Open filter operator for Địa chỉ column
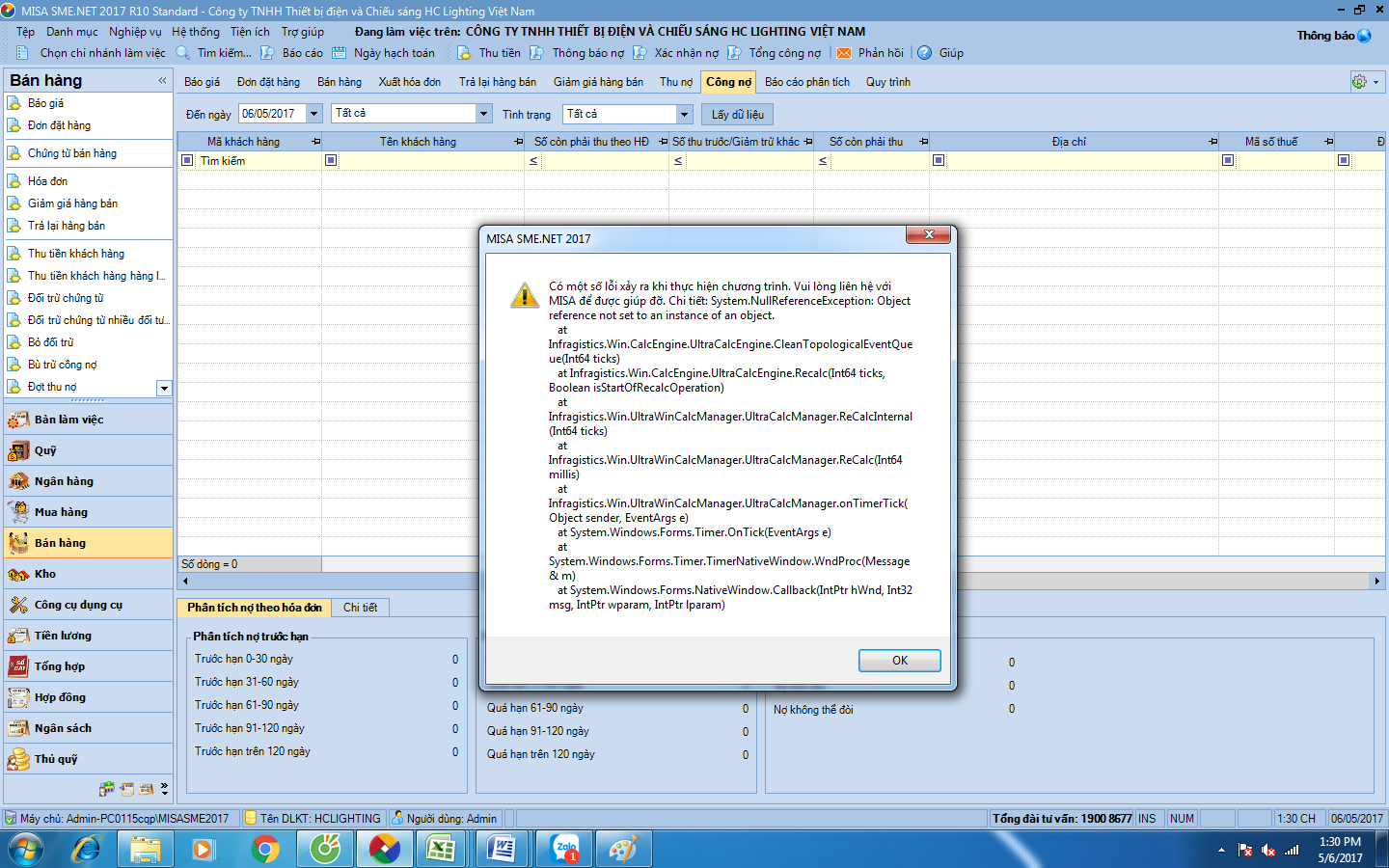 [939, 160]
